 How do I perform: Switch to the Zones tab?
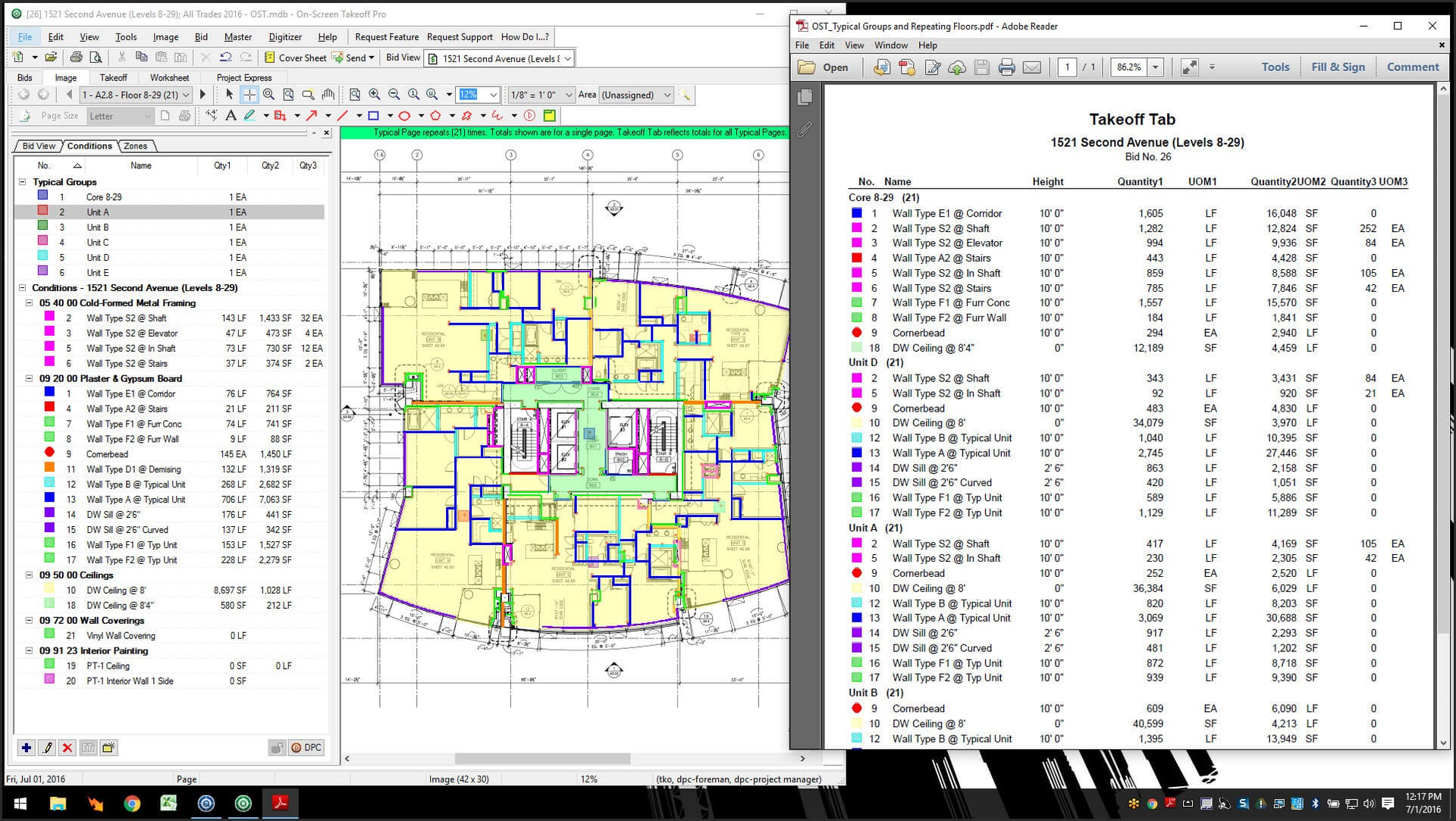click(x=136, y=146)
